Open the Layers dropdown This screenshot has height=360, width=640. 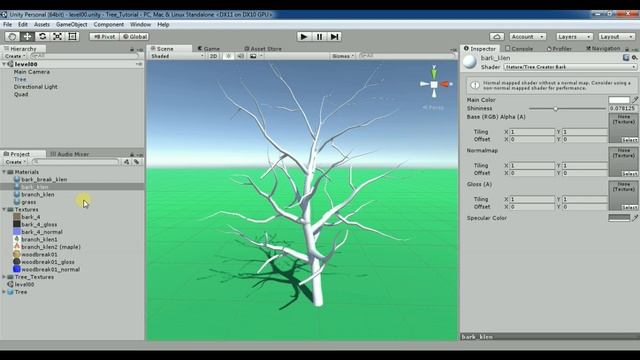pyautogui.click(x=574, y=37)
